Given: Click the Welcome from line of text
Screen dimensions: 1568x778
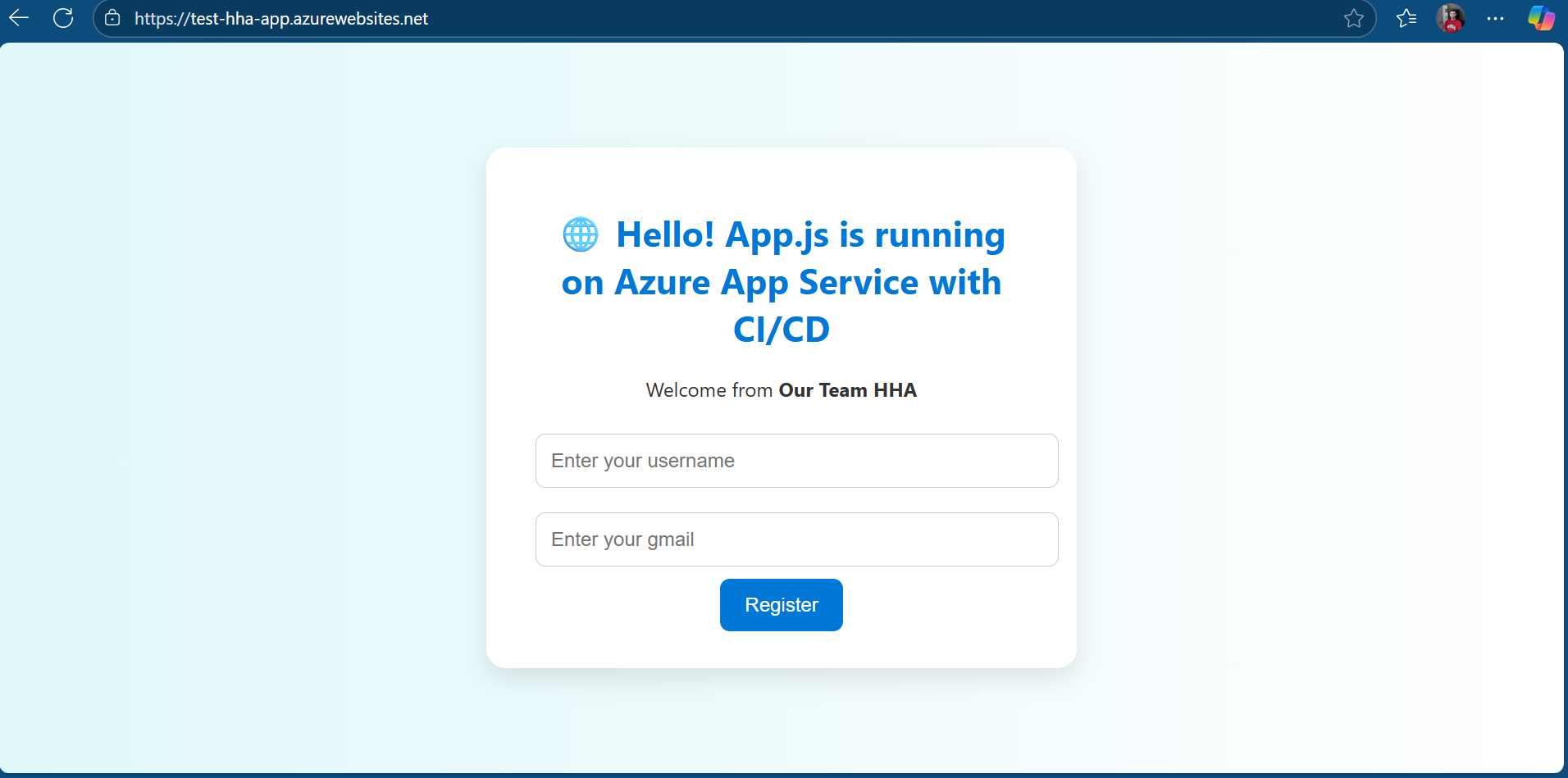Looking at the screenshot, I should click(709, 390).
